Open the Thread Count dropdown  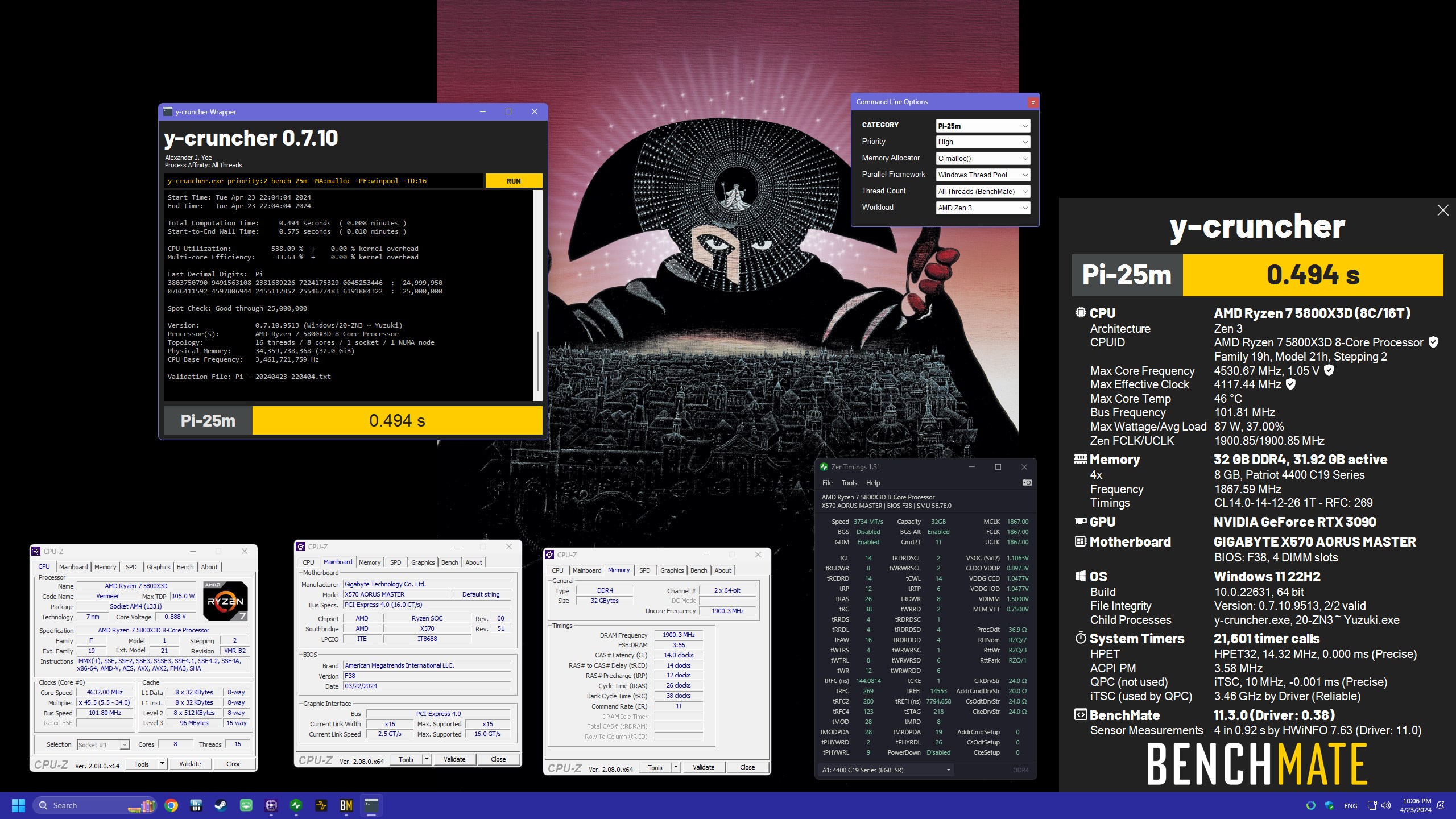[983, 192]
